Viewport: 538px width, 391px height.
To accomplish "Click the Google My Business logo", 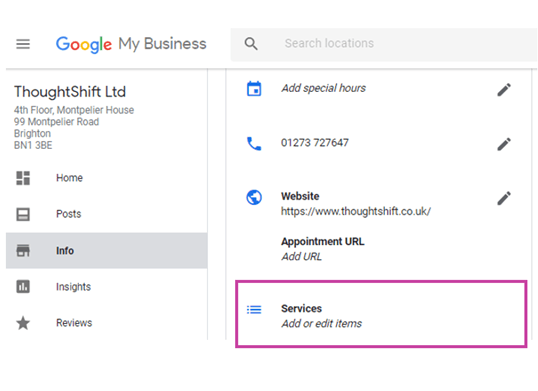I will pyautogui.click(x=131, y=44).
